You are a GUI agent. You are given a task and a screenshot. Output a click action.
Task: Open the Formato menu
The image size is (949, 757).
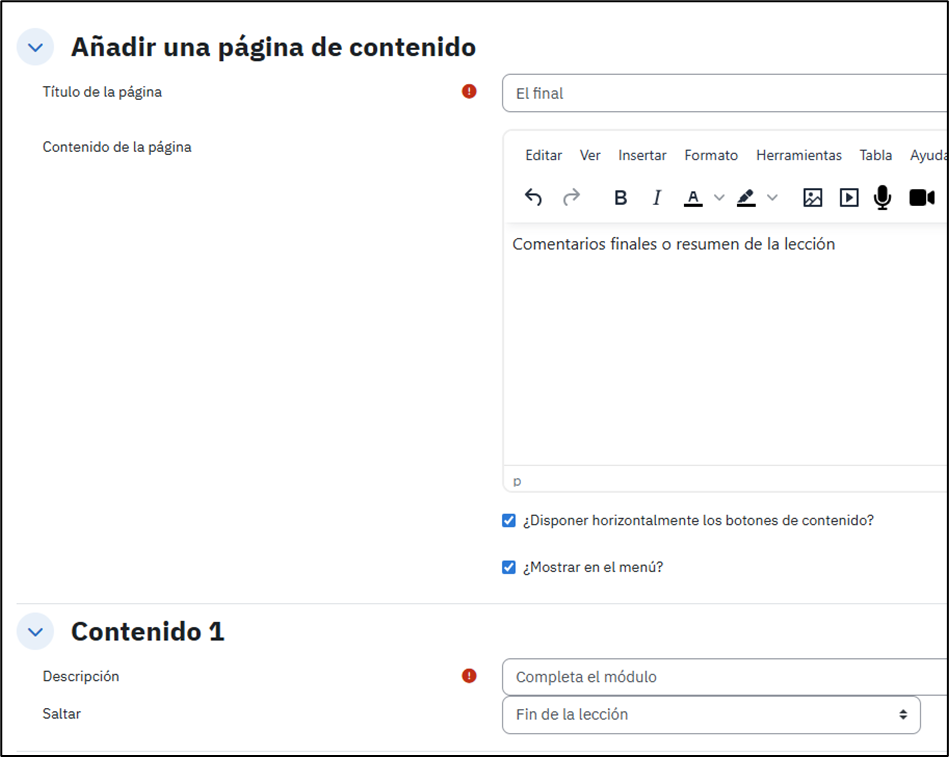coord(711,155)
